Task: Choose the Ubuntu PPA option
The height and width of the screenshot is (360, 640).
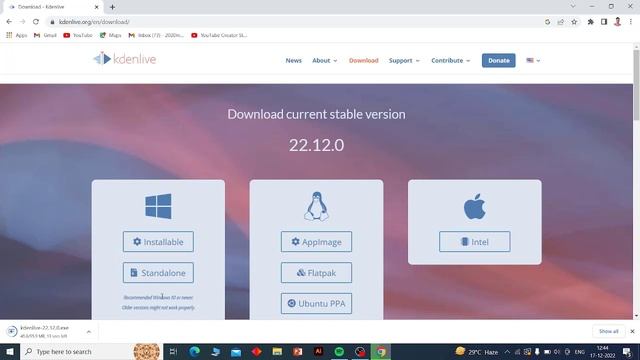Action: click(x=316, y=303)
